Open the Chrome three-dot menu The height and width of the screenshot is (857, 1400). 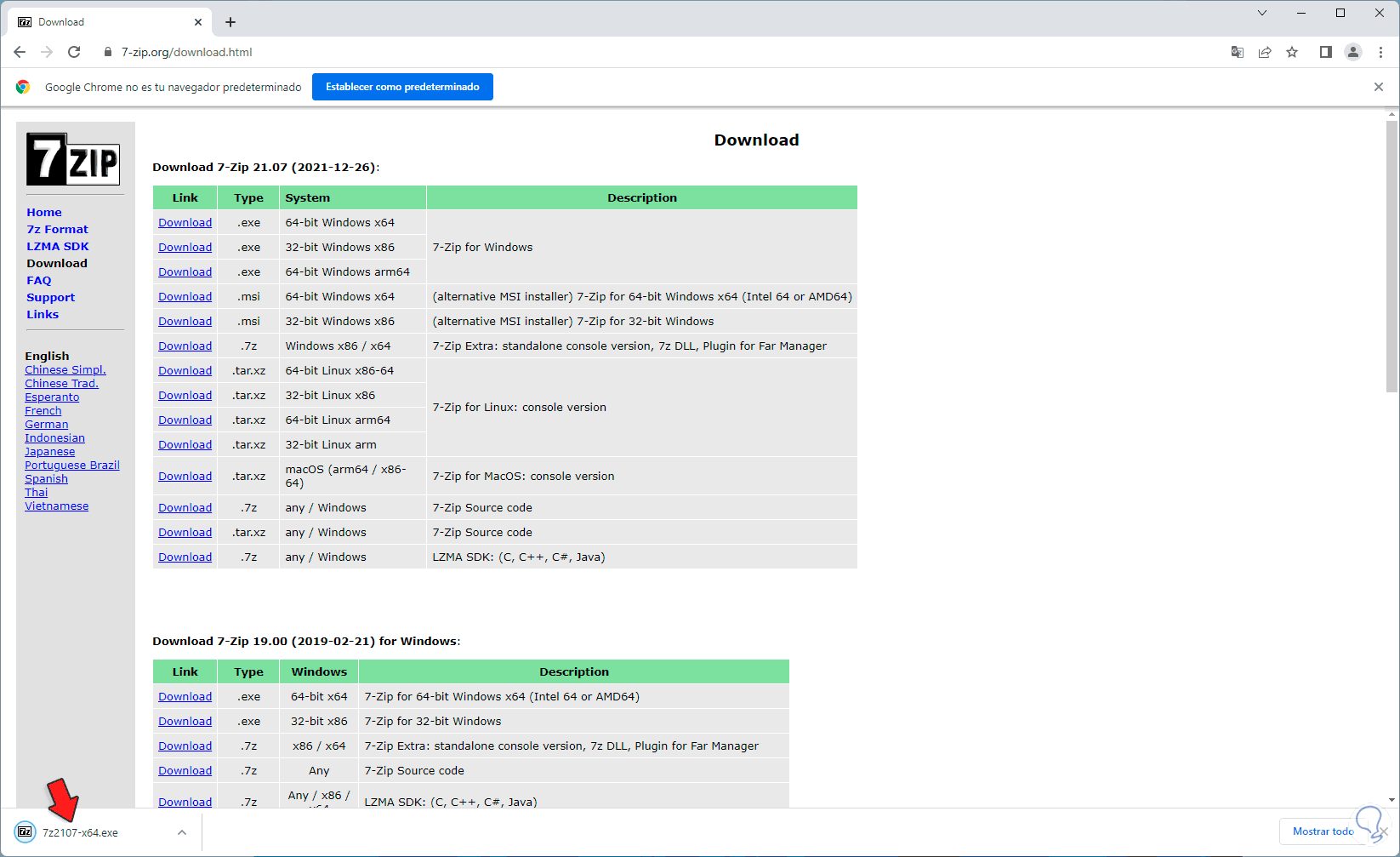pyautogui.click(x=1380, y=52)
